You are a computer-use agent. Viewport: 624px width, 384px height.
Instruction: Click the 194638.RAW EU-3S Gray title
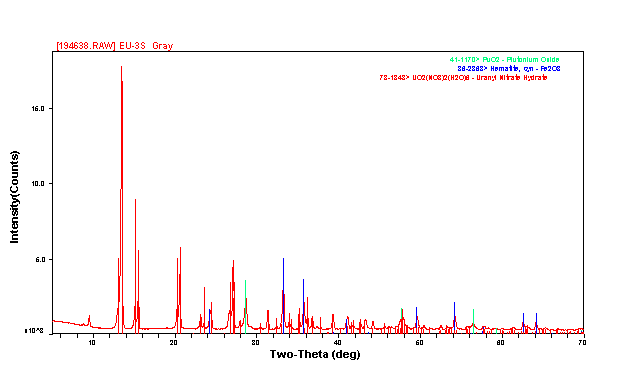[115, 46]
